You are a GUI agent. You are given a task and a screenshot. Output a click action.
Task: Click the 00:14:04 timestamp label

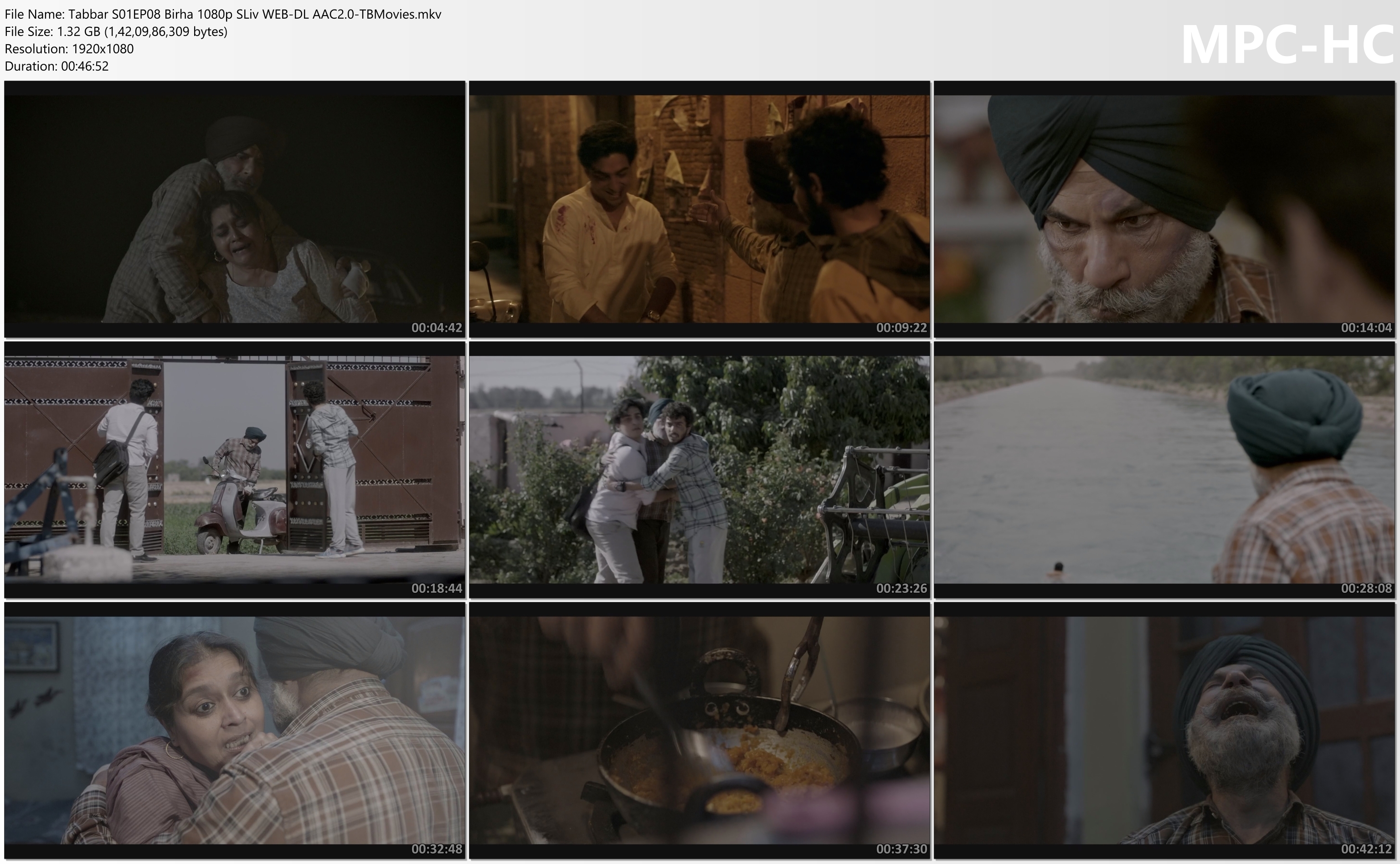coord(1366,328)
